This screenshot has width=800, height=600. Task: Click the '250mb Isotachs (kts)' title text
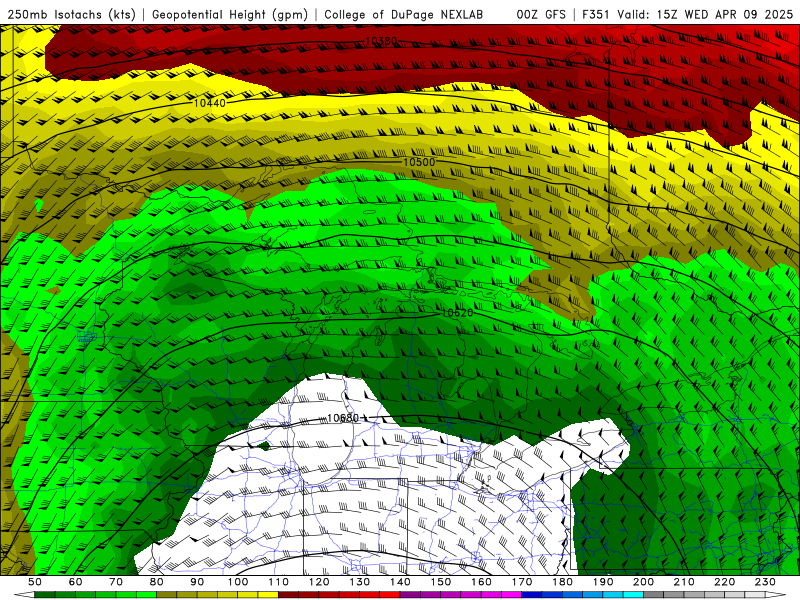click(71, 14)
